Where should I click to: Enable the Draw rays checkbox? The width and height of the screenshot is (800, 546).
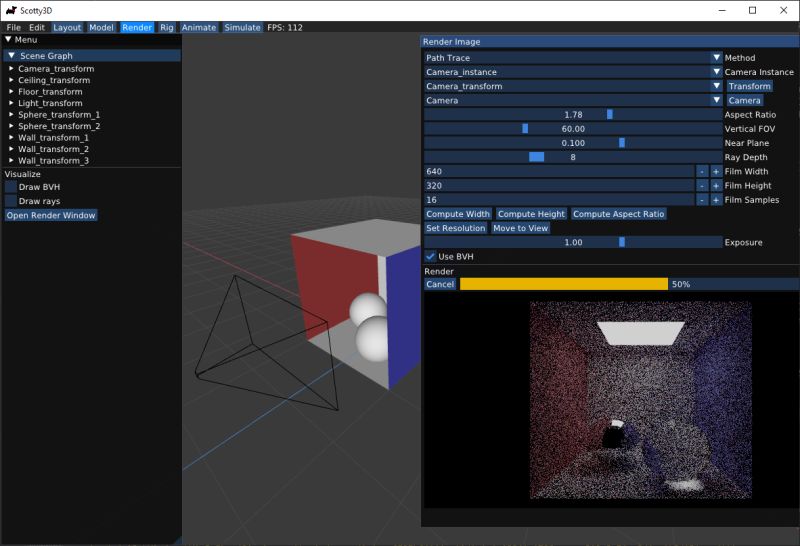point(11,201)
